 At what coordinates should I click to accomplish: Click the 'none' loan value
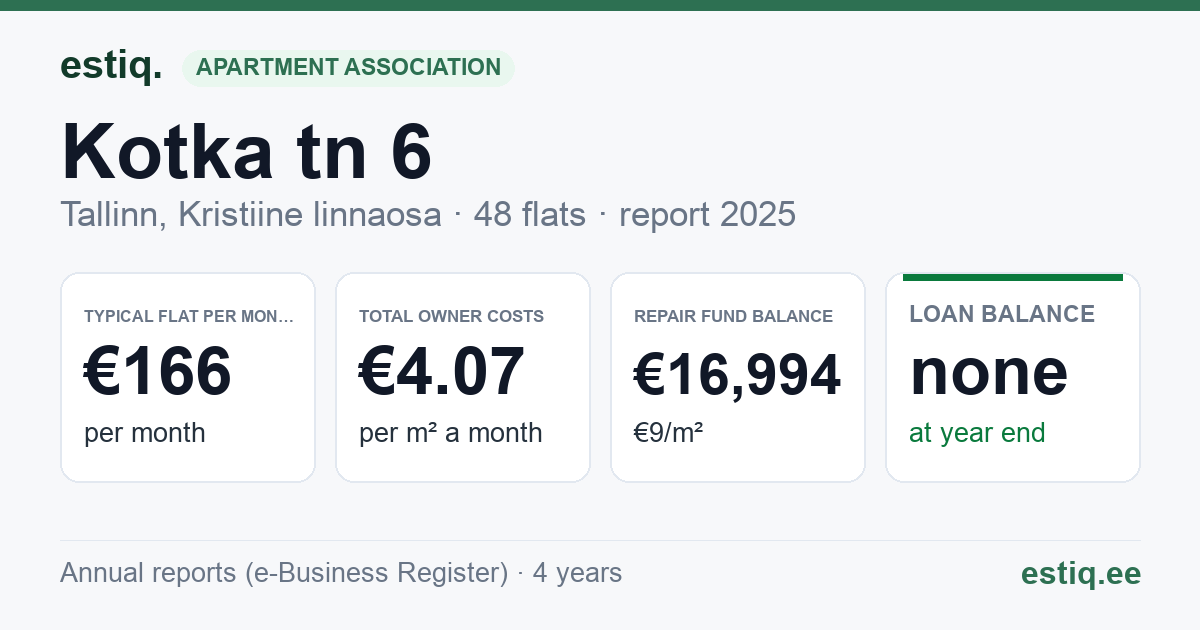pyautogui.click(x=989, y=371)
